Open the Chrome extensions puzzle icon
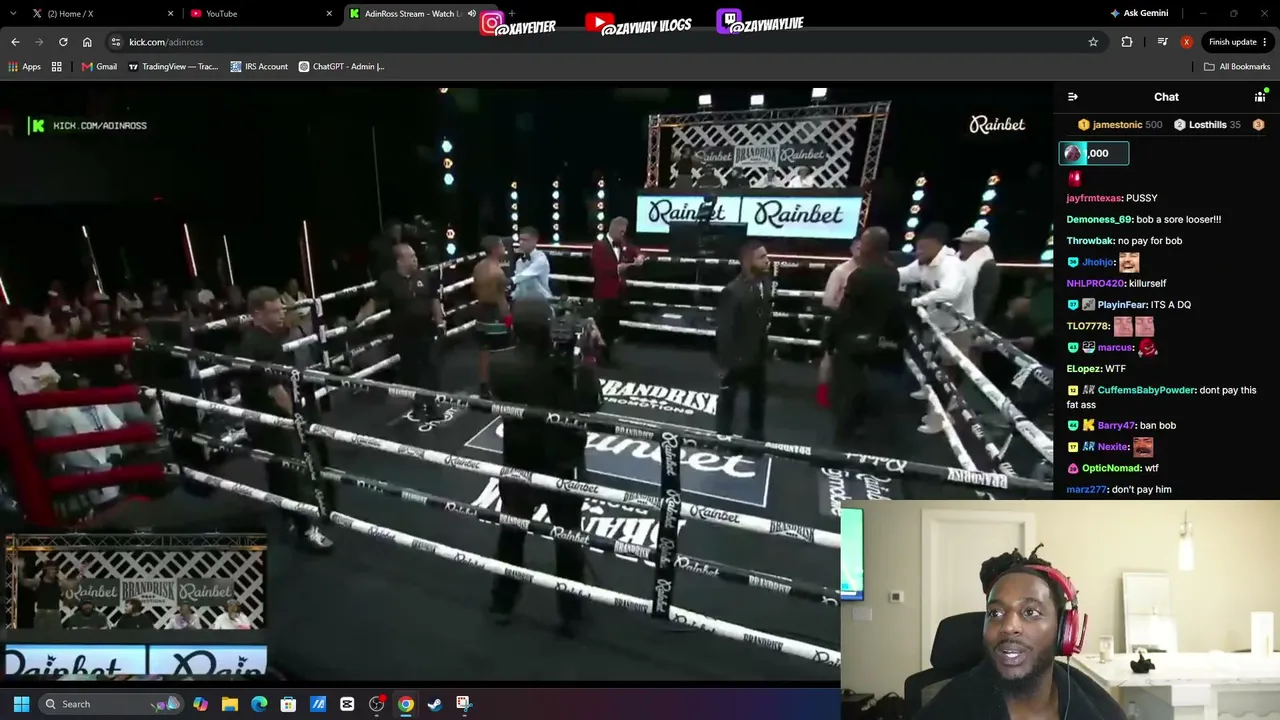This screenshot has width=1280, height=720. click(x=1127, y=42)
